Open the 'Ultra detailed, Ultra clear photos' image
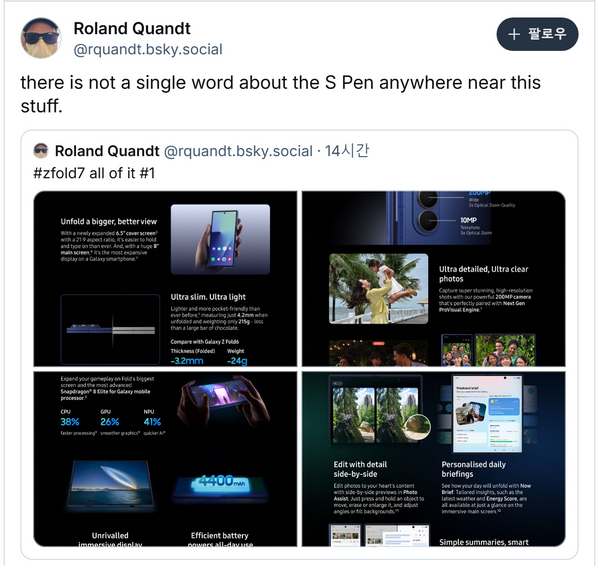 [434, 279]
